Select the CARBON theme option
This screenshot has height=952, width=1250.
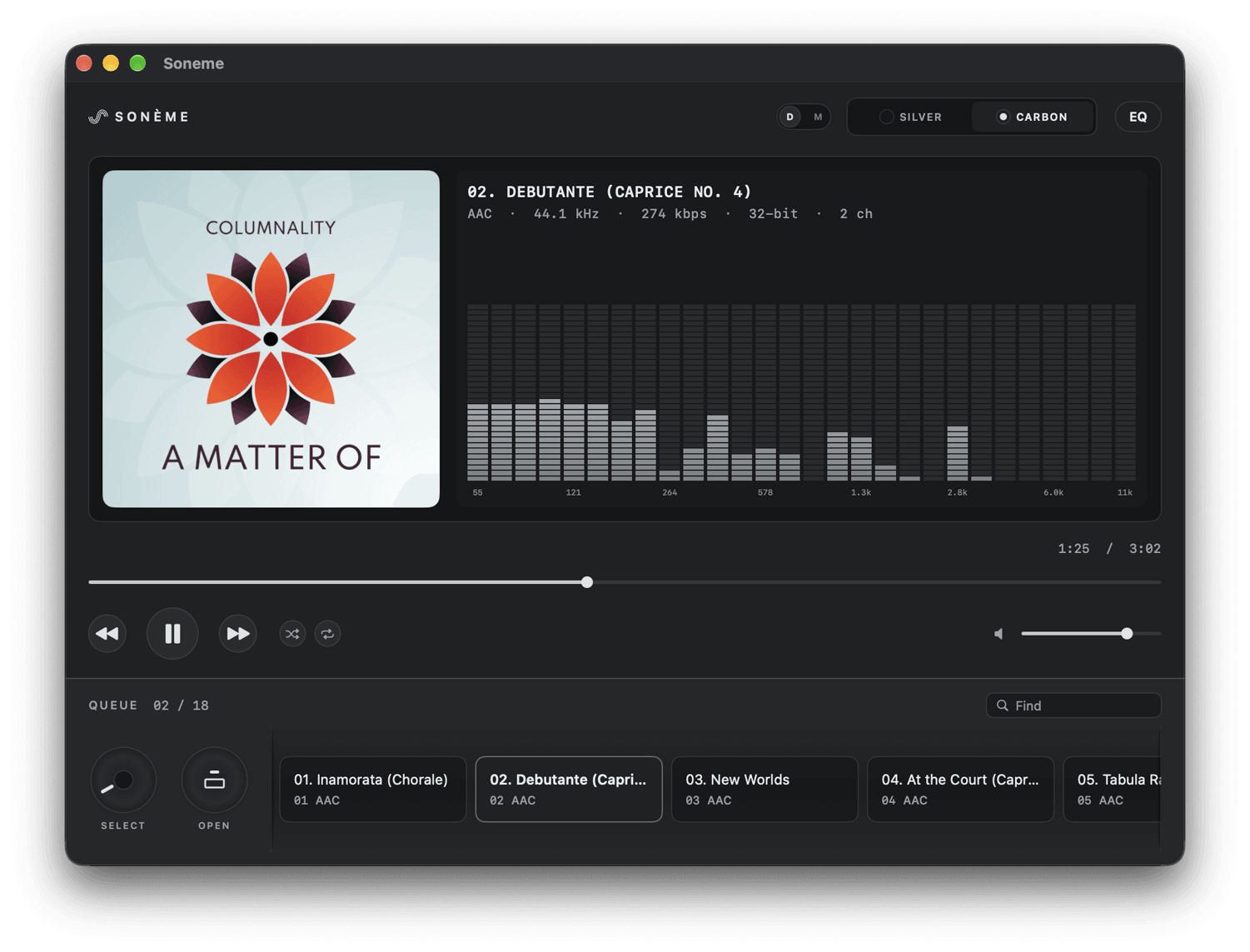(x=1033, y=117)
